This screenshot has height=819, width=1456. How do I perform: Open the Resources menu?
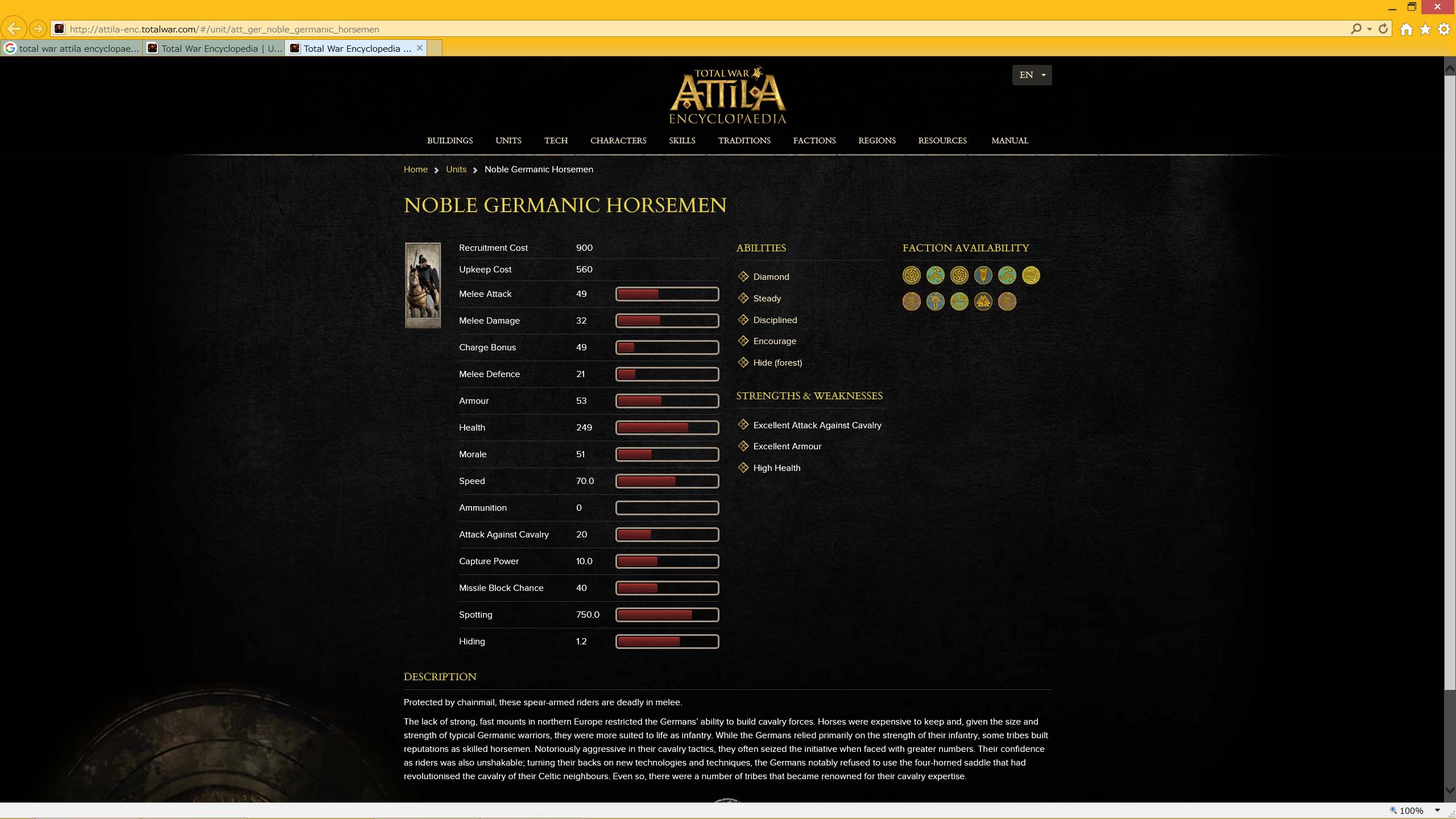[x=942, y=140]
